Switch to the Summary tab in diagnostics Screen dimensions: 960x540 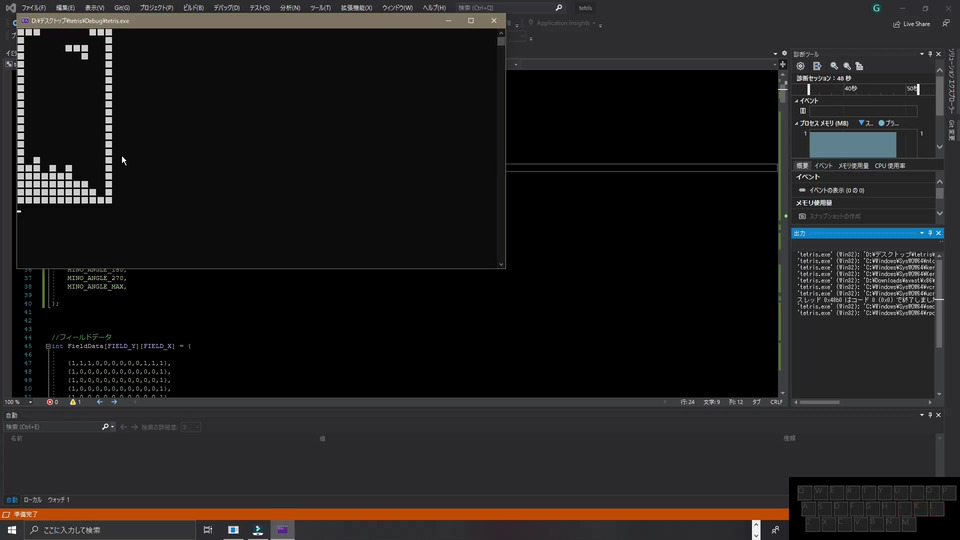coord(802,166)
